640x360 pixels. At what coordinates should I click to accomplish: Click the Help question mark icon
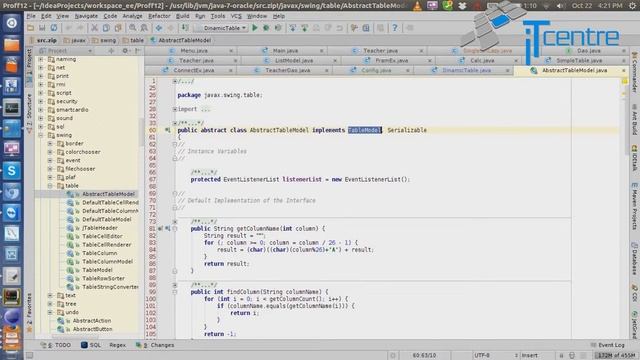395,28
